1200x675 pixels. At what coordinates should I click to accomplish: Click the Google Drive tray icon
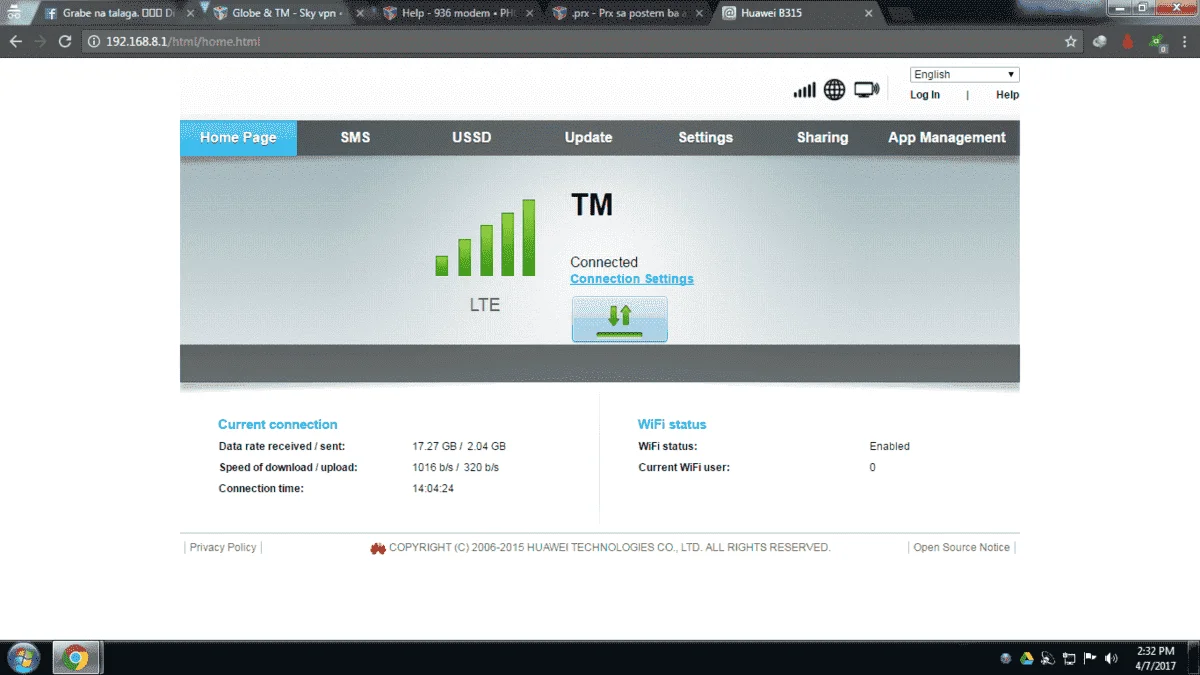(1026, 658)
